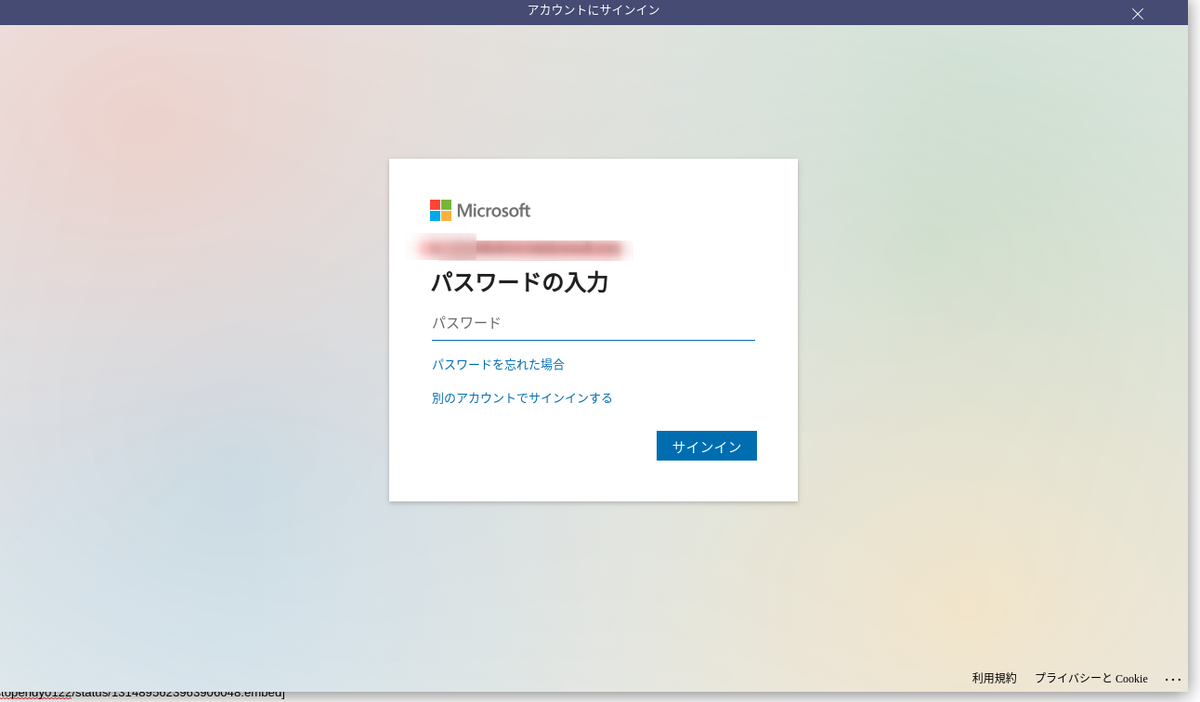Open the forgot password link (パスワードを忘れた場合)
This screenshot has width=1200, height=702.
498,364
